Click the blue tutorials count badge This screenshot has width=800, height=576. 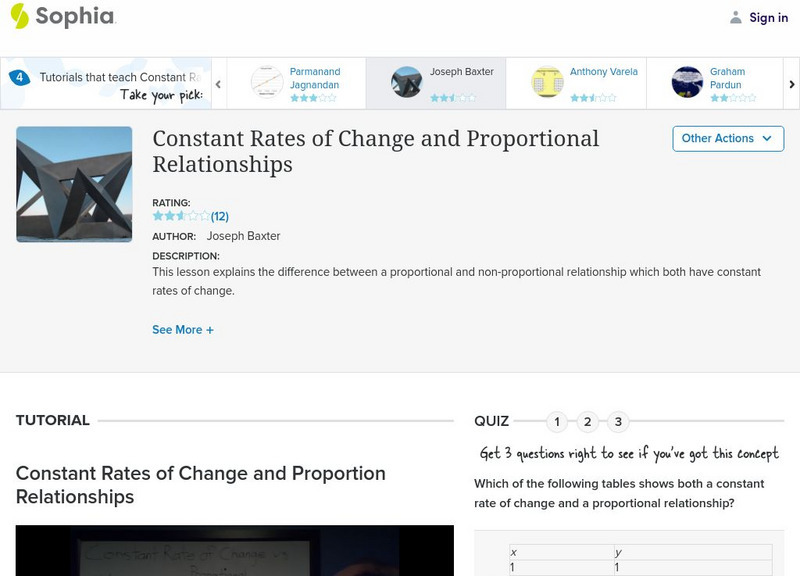coord(19,77)
